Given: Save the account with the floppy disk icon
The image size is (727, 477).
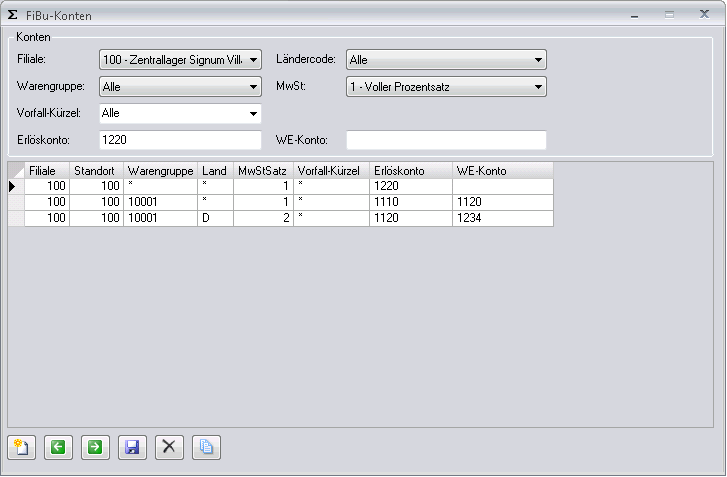Looking at the screenshot, I should pyautogui.click(x=132, y=447).
